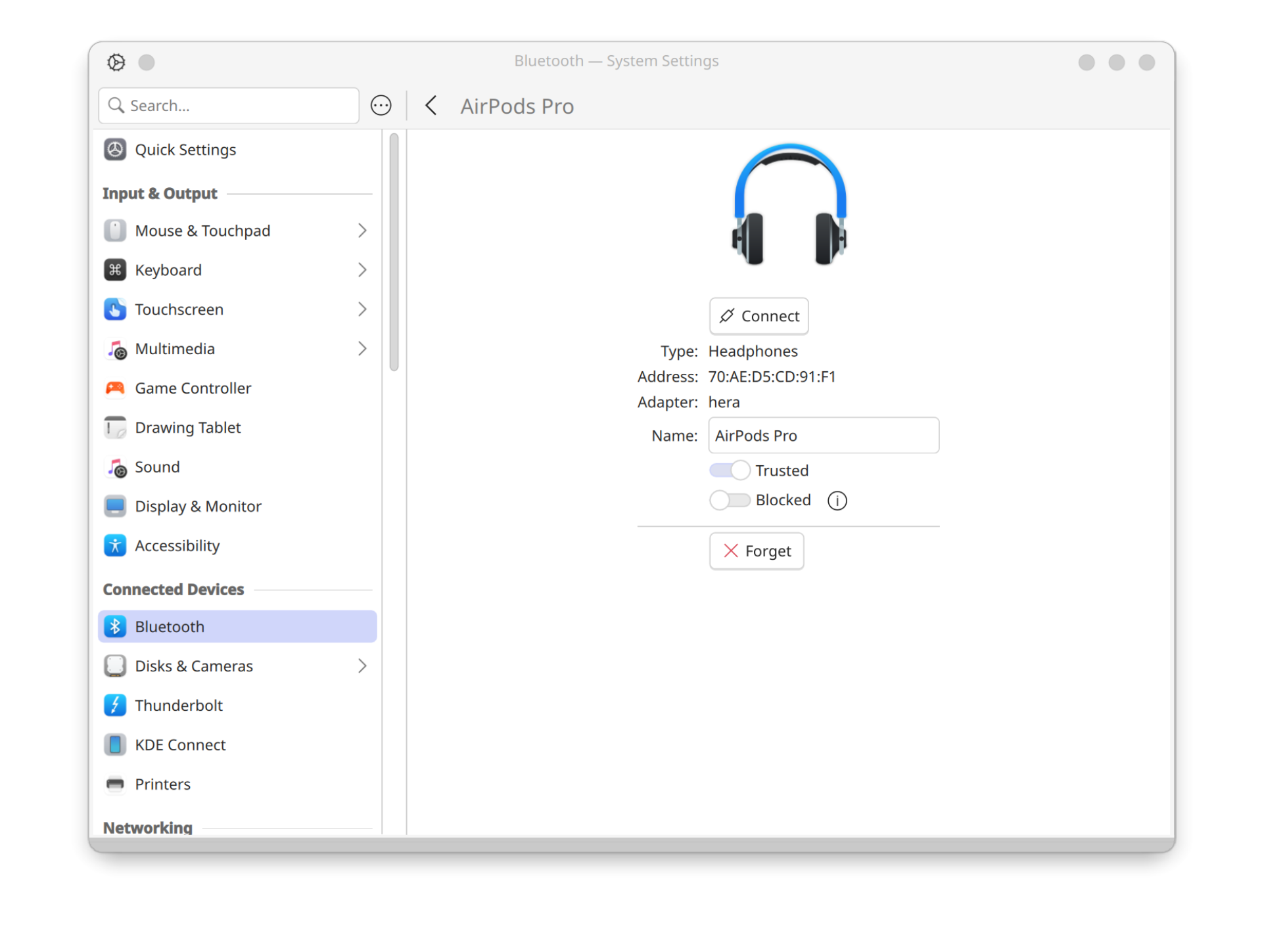The height and width of the screenshot is (952, 1262).
Task: Forget the AirPods Pro device
Action: (757, 551)
